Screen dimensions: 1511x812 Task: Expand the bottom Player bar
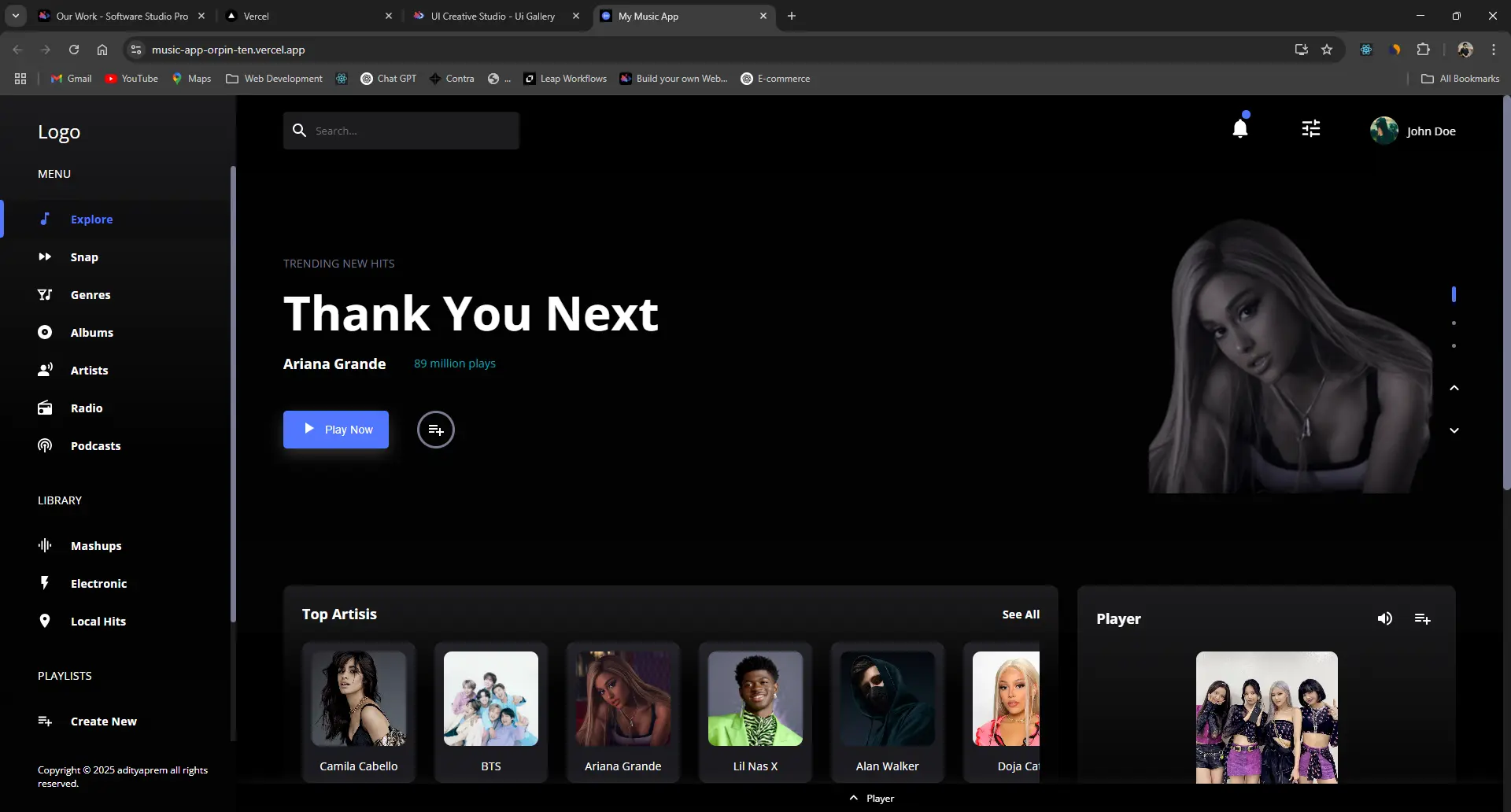pos(872,798)
